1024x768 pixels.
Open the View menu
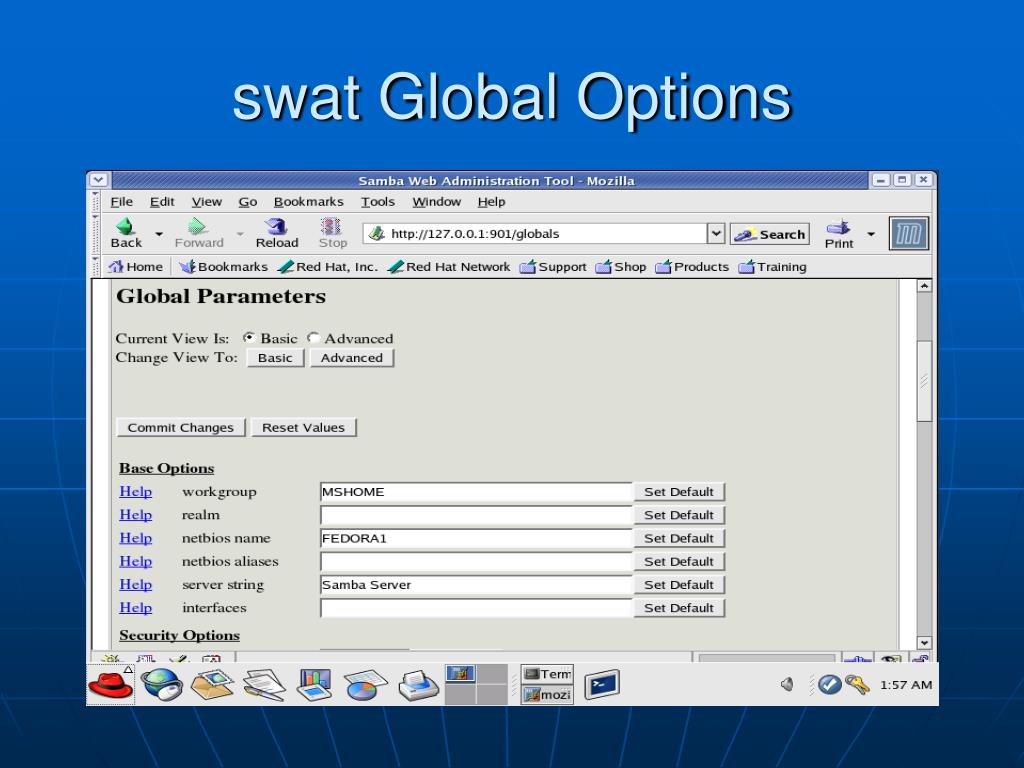[x=206, y=202]
